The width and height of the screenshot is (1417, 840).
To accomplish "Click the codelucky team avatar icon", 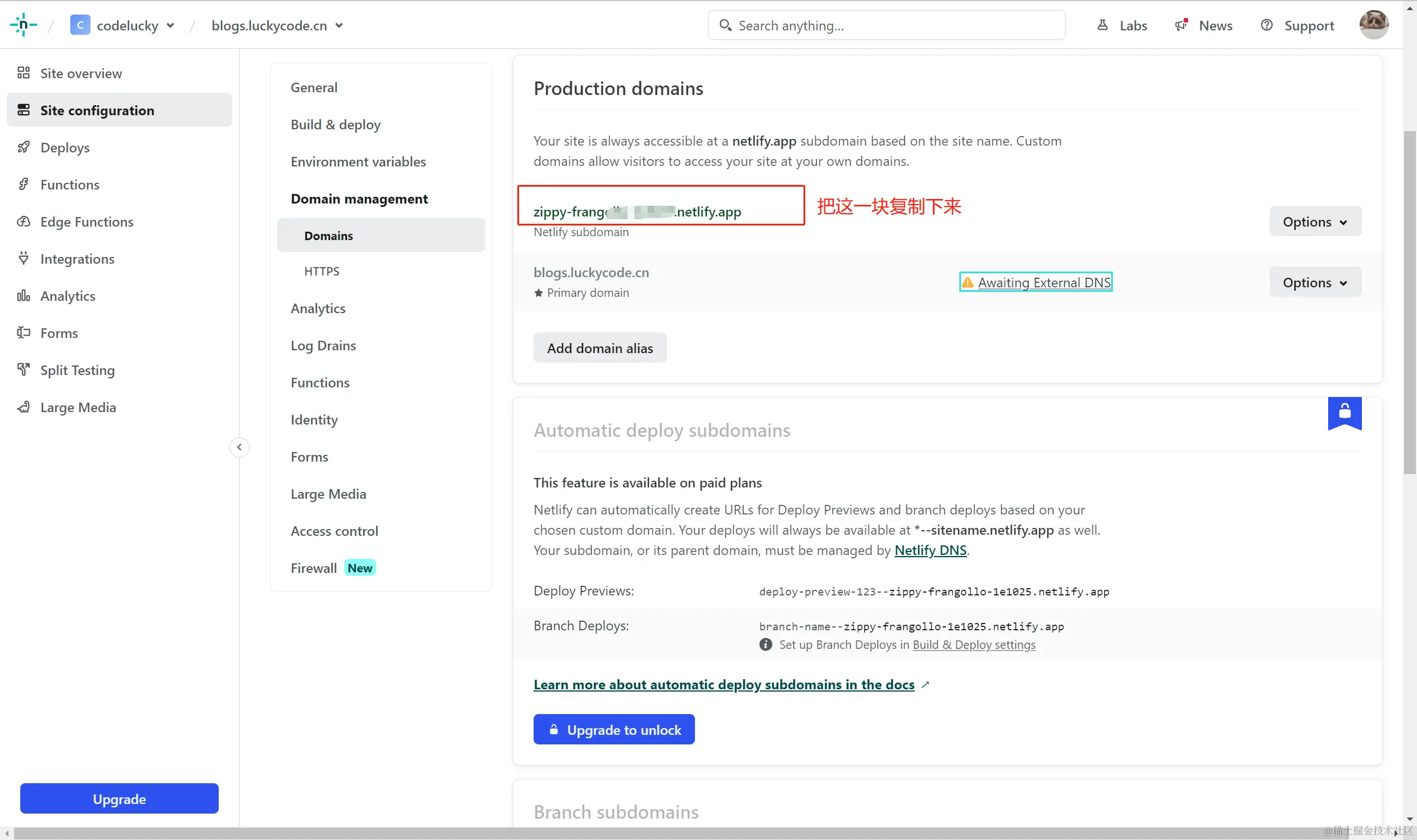I will point(80,25).
